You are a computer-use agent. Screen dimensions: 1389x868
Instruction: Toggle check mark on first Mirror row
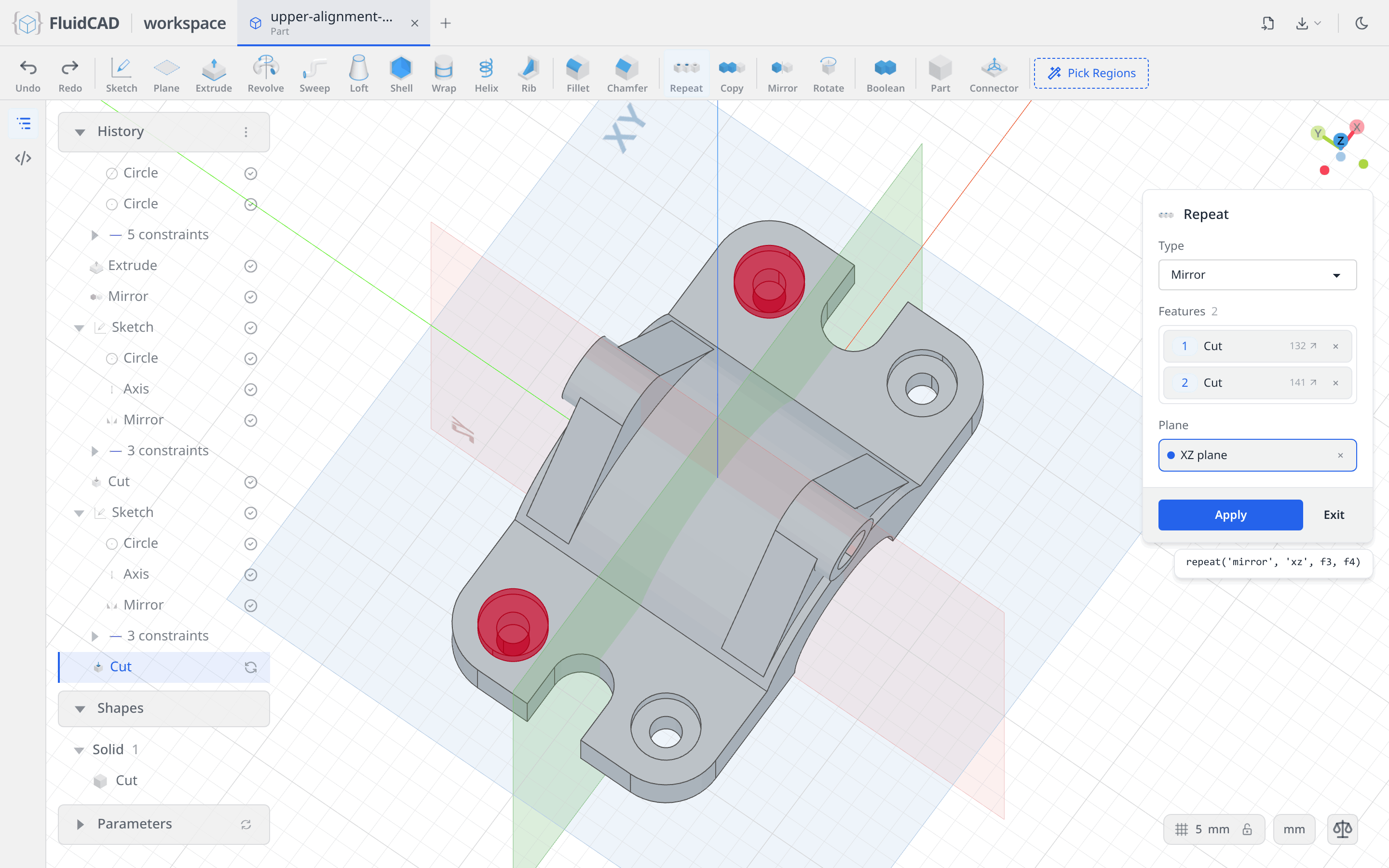251,297
